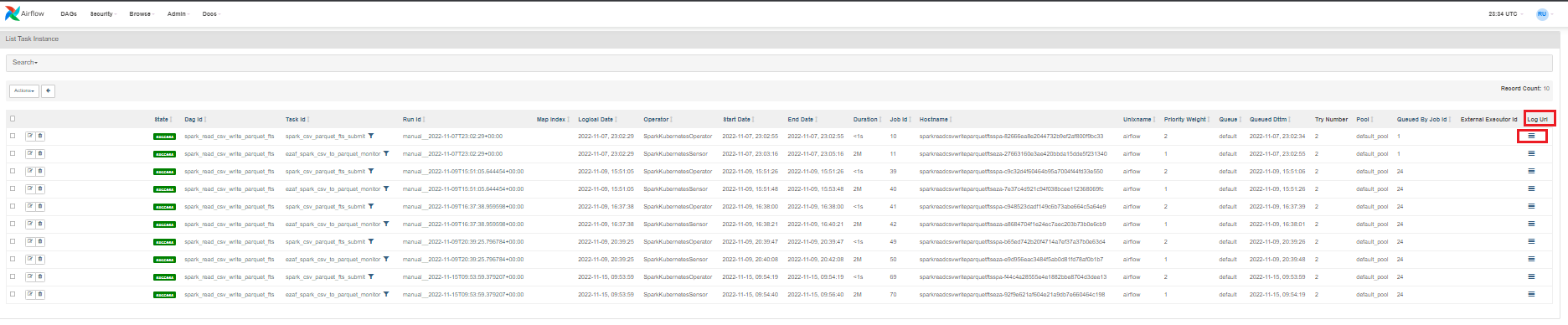Check the row checkbox for job 70
The image size is (1568, 325).
[13, 294]
